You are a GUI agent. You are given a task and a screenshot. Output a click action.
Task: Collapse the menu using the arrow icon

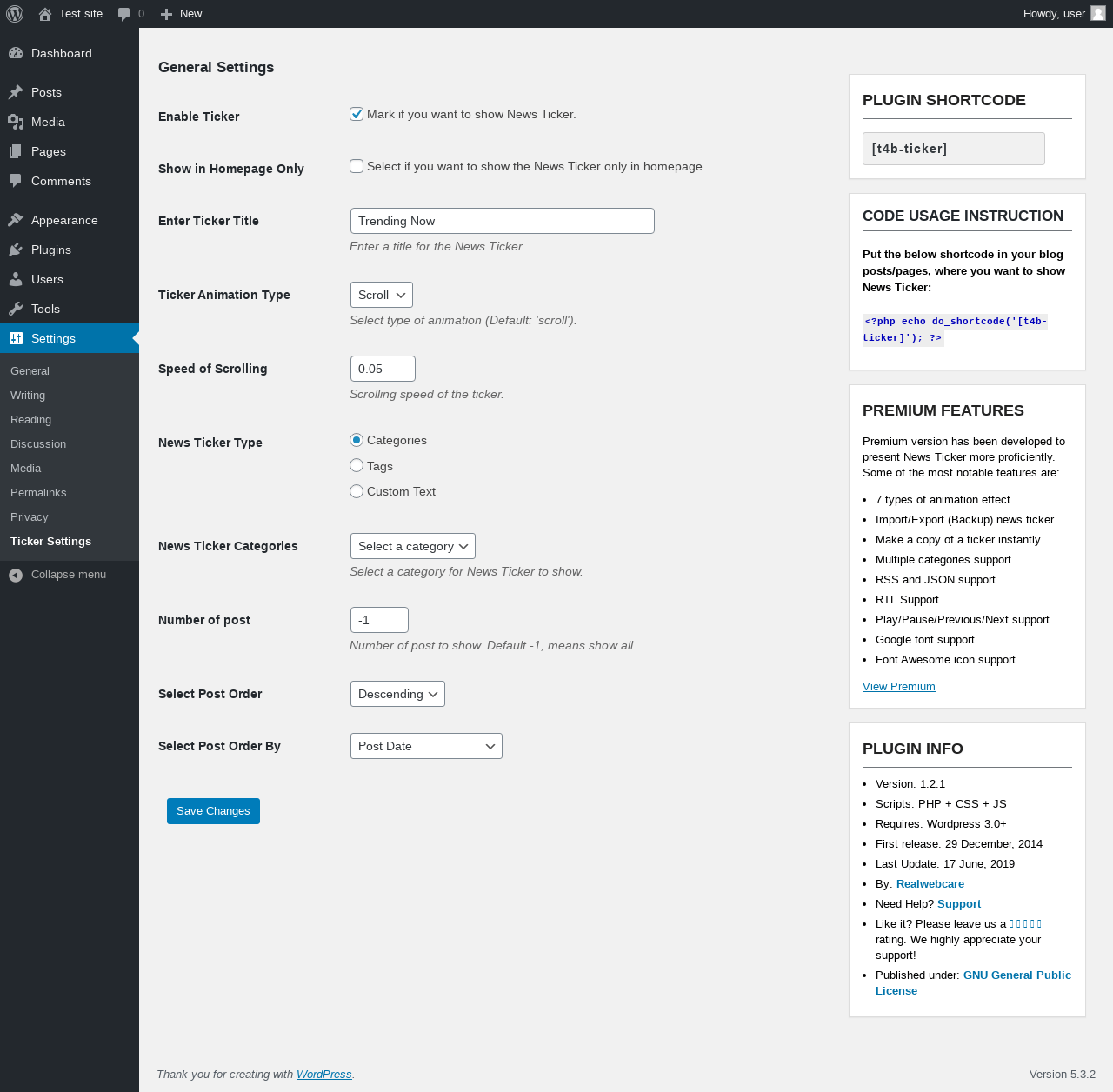(x=16, y=575)
